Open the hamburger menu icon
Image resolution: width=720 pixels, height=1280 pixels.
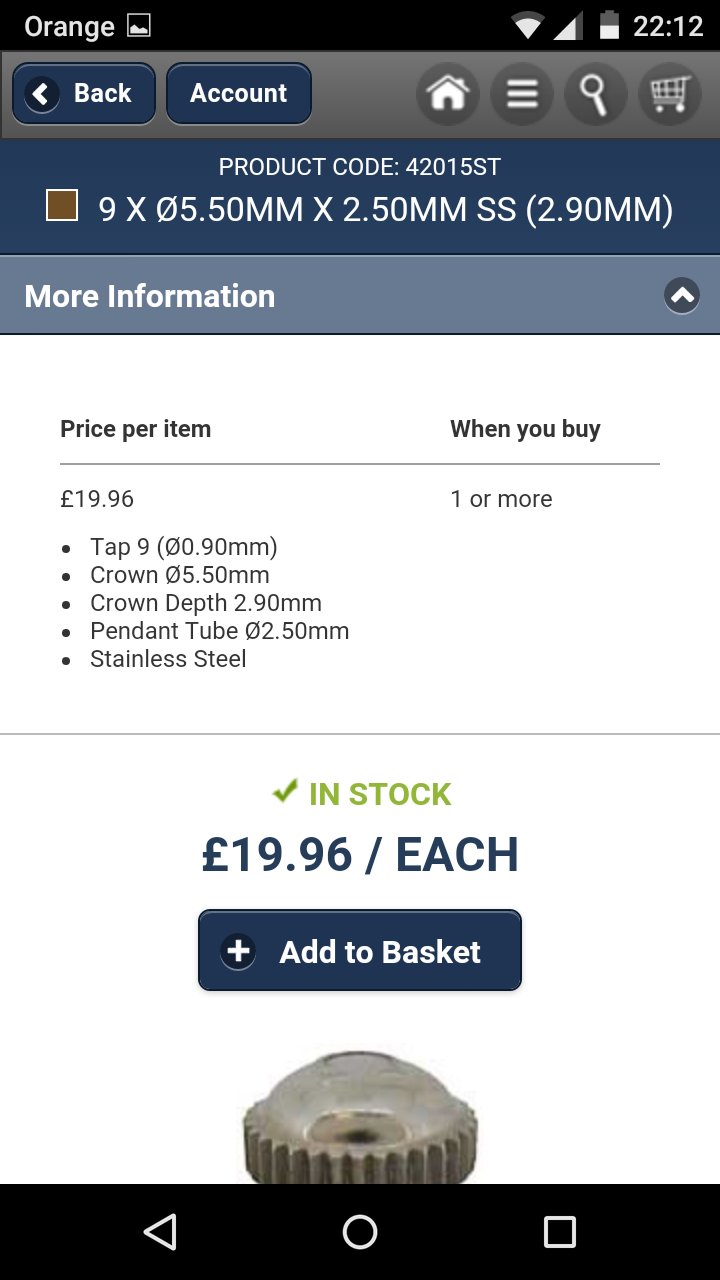[521, 94]
